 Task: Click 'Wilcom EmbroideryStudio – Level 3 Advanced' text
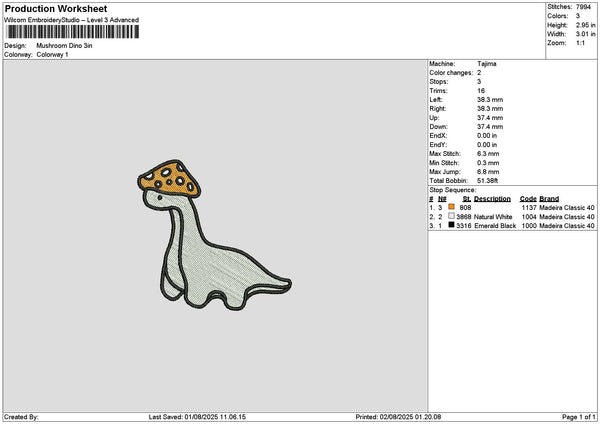tap(72, 20)
